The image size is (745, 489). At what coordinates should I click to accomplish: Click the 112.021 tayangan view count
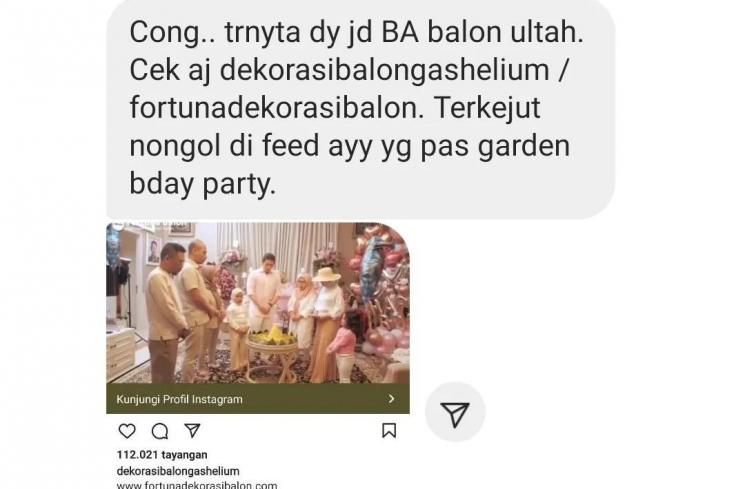[162, 455]
